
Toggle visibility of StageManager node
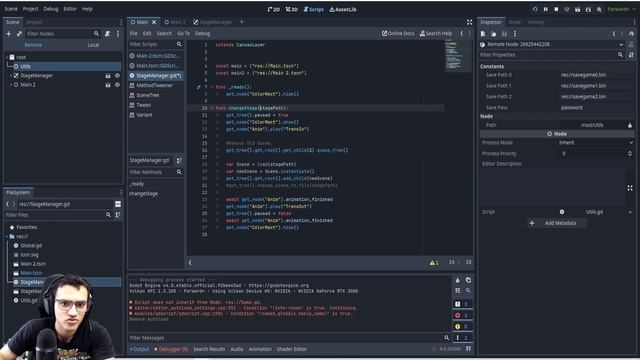[117, 76]
